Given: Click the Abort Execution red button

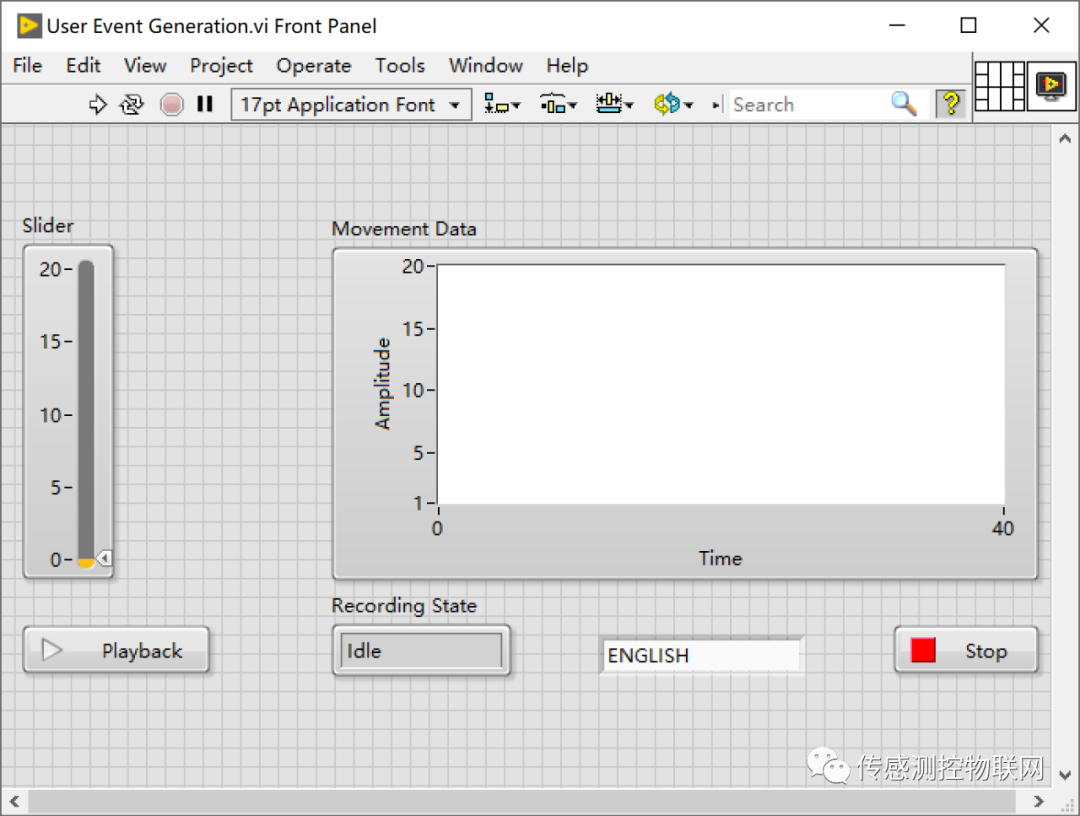Looking at the screenshot, I should tap(172, 105).
